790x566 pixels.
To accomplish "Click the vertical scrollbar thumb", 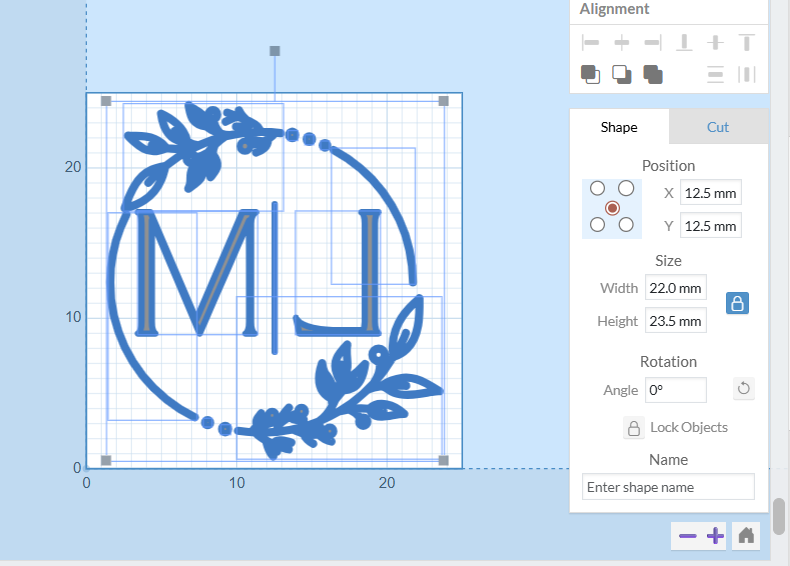I will coord(779,515).
